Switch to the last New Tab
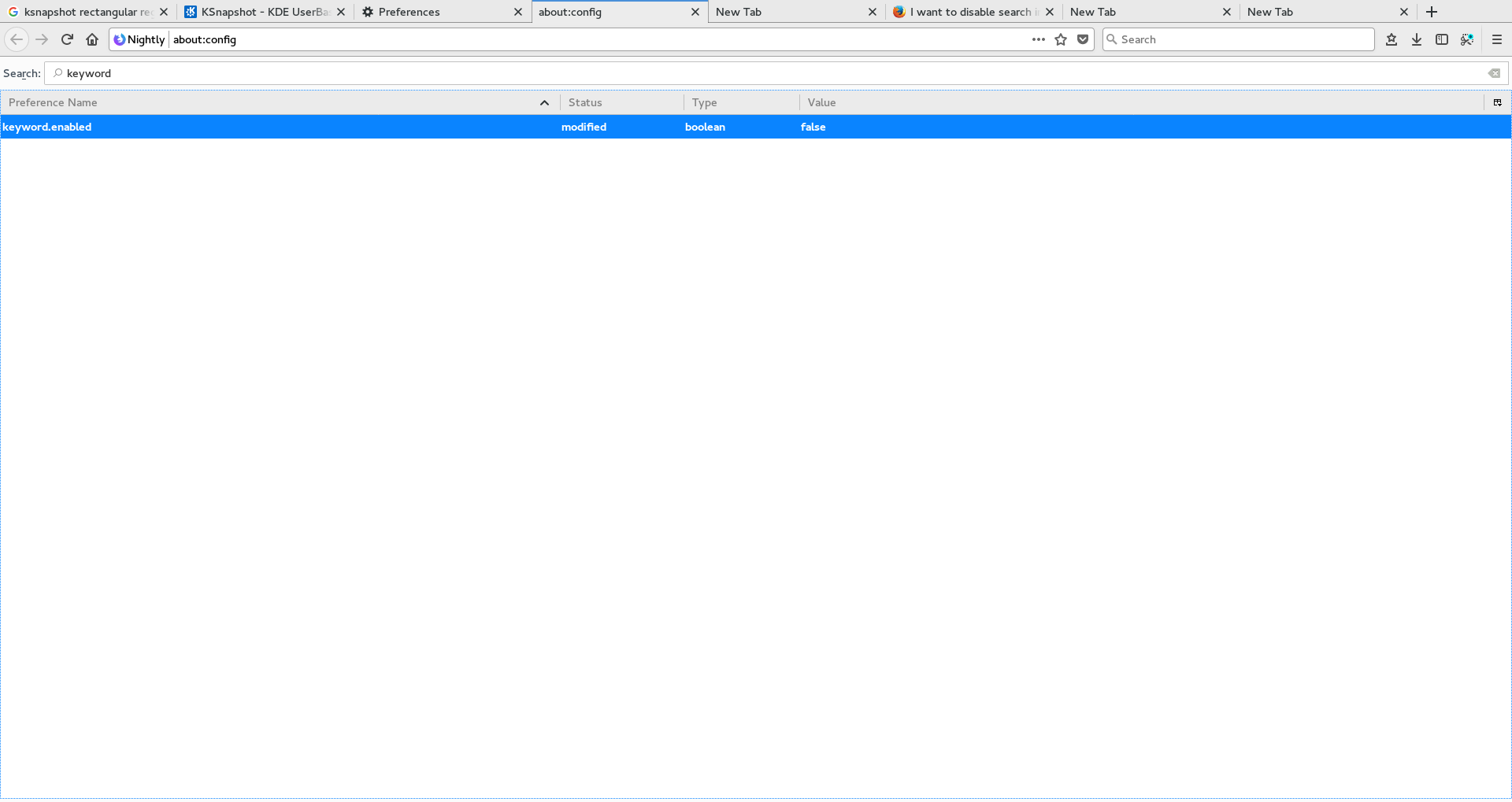This screenshot has width=1512, height=802. [x=1329, y=12]
